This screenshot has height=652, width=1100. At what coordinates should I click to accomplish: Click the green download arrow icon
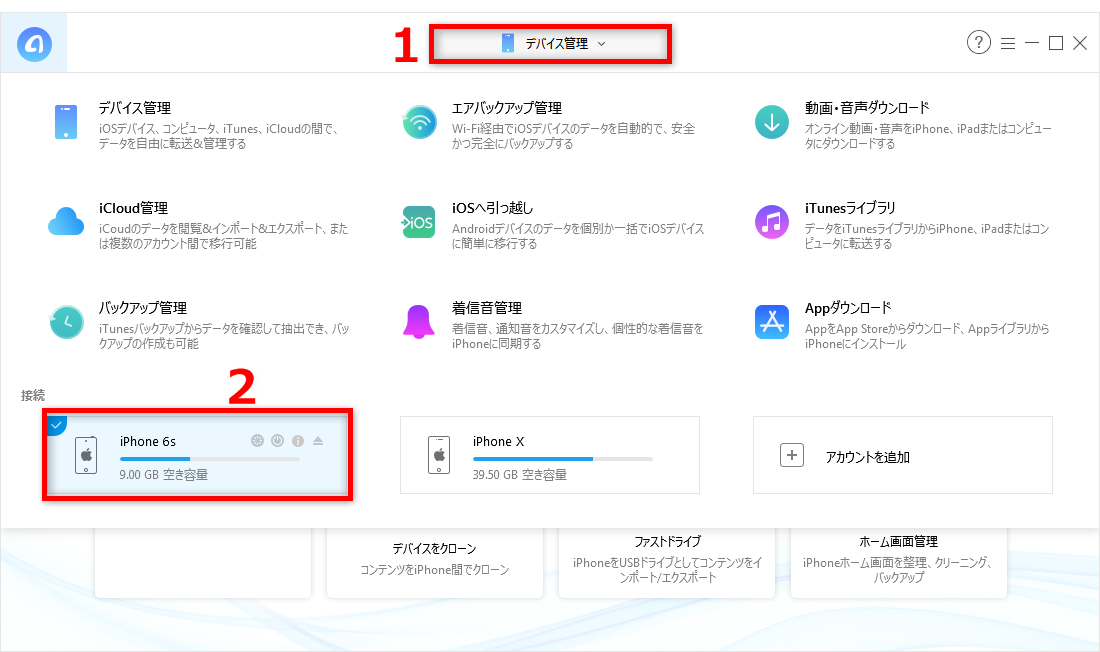[772, 122]
